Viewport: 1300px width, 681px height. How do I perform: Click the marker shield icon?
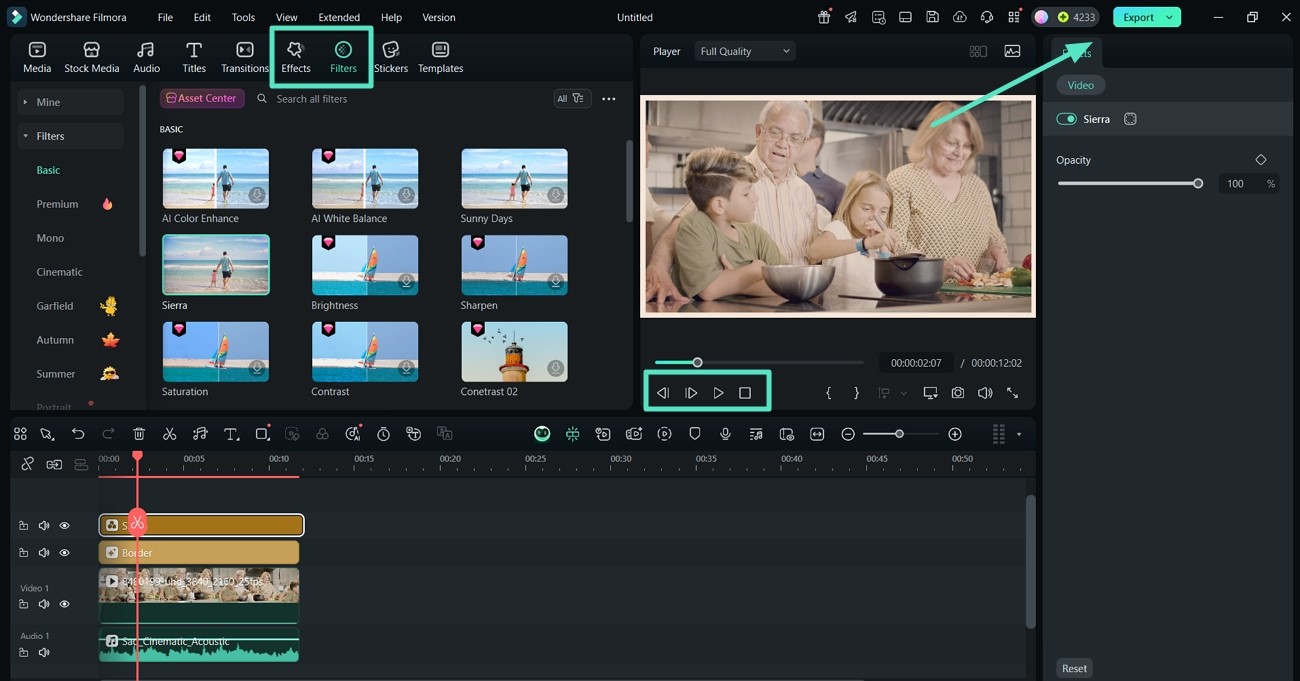[x=695, y=434]
